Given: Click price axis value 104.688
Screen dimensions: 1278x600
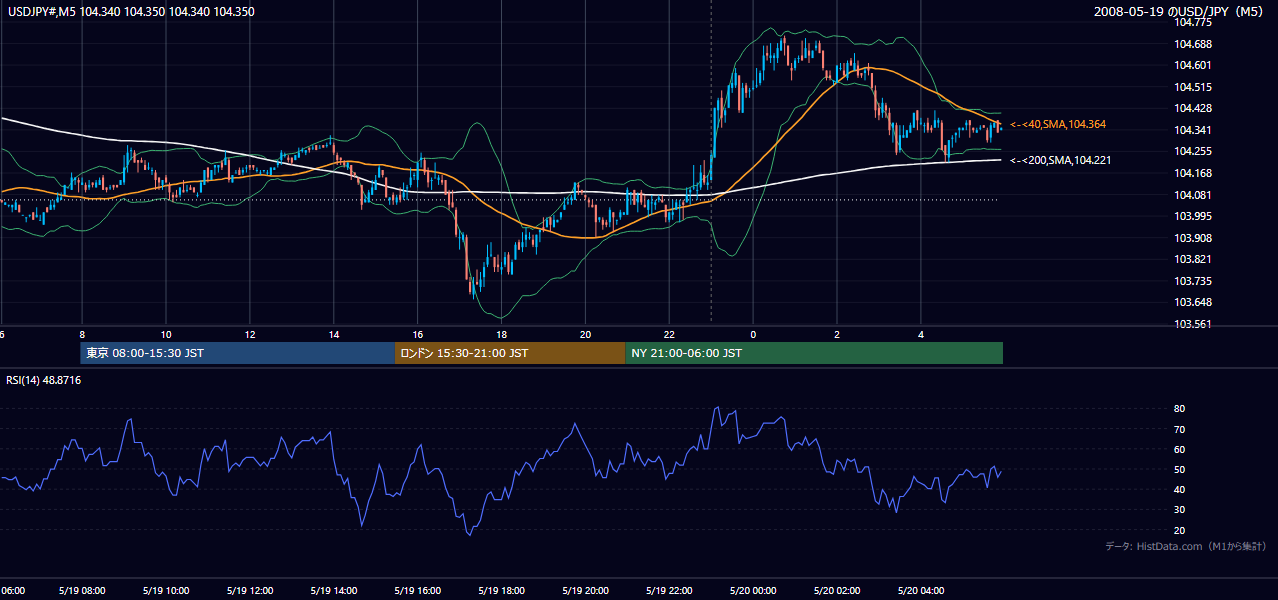Looking at the screenshot, I should tap(1194, 44).
